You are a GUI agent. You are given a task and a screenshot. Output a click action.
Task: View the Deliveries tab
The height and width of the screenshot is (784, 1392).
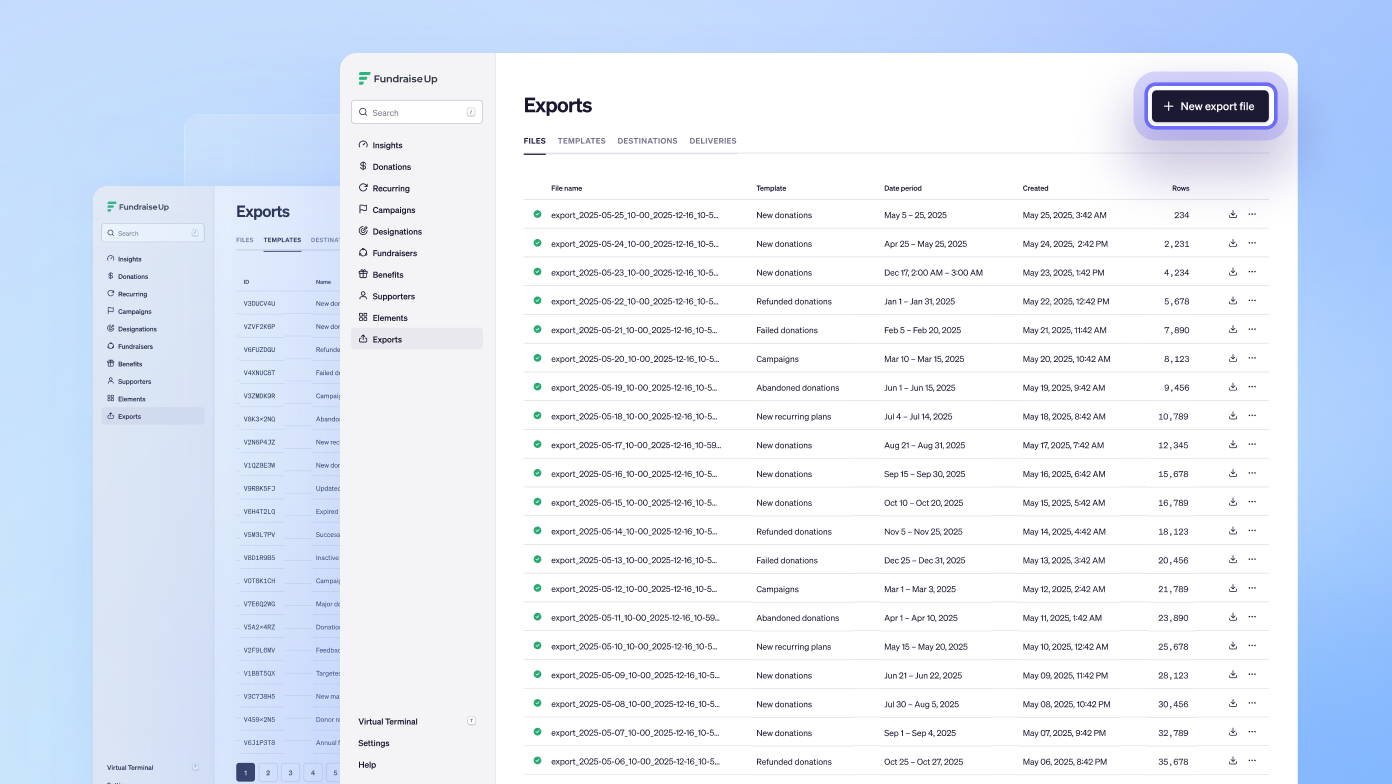[712, 141]
